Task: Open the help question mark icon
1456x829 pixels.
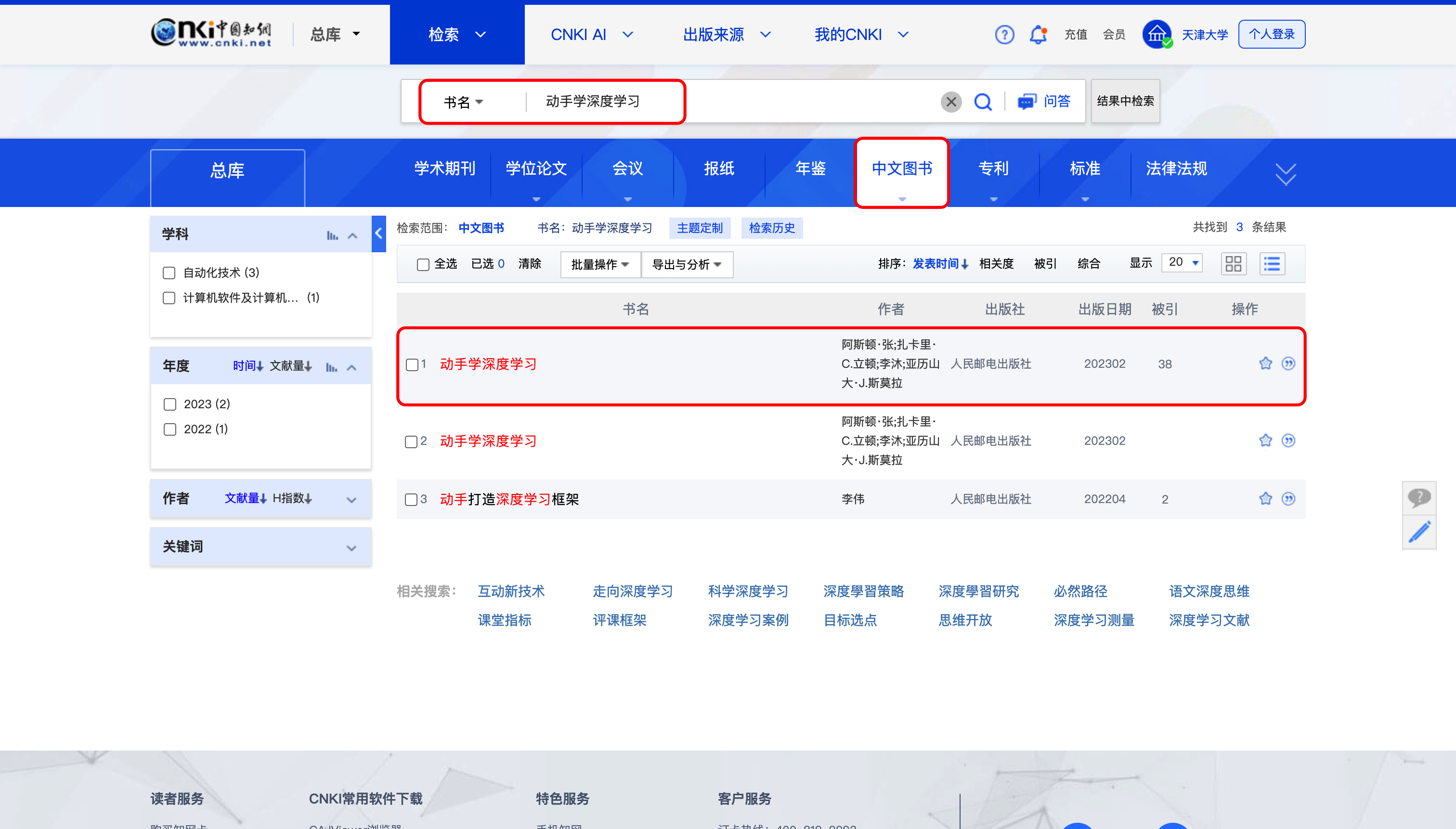Action: pyautogui.click(x=1004, y=35)
